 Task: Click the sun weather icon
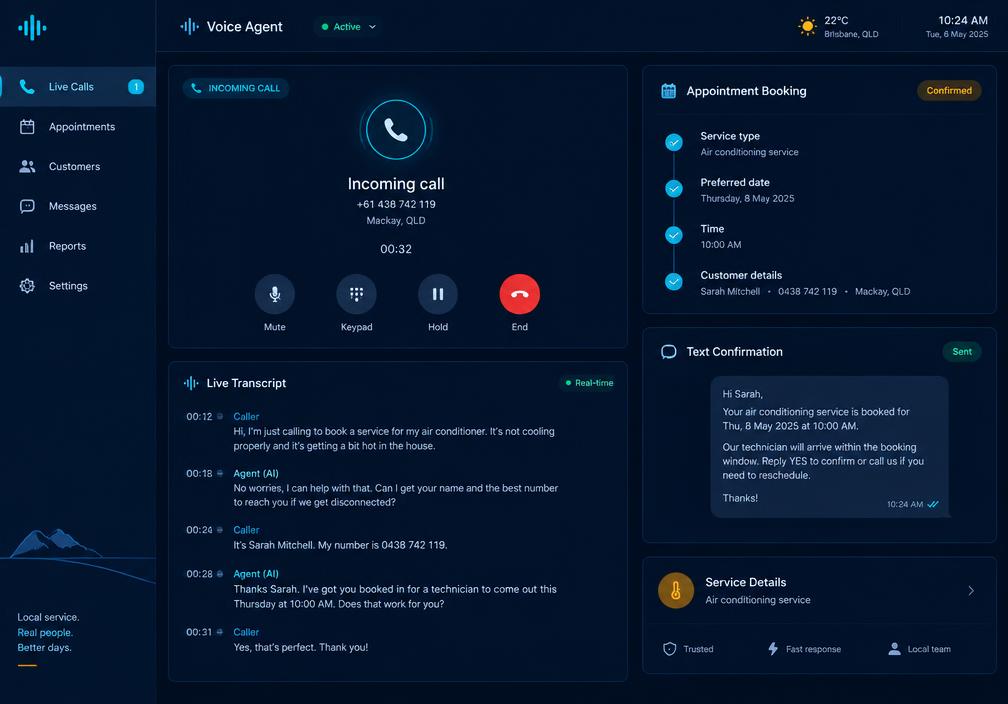click(807, 26)
